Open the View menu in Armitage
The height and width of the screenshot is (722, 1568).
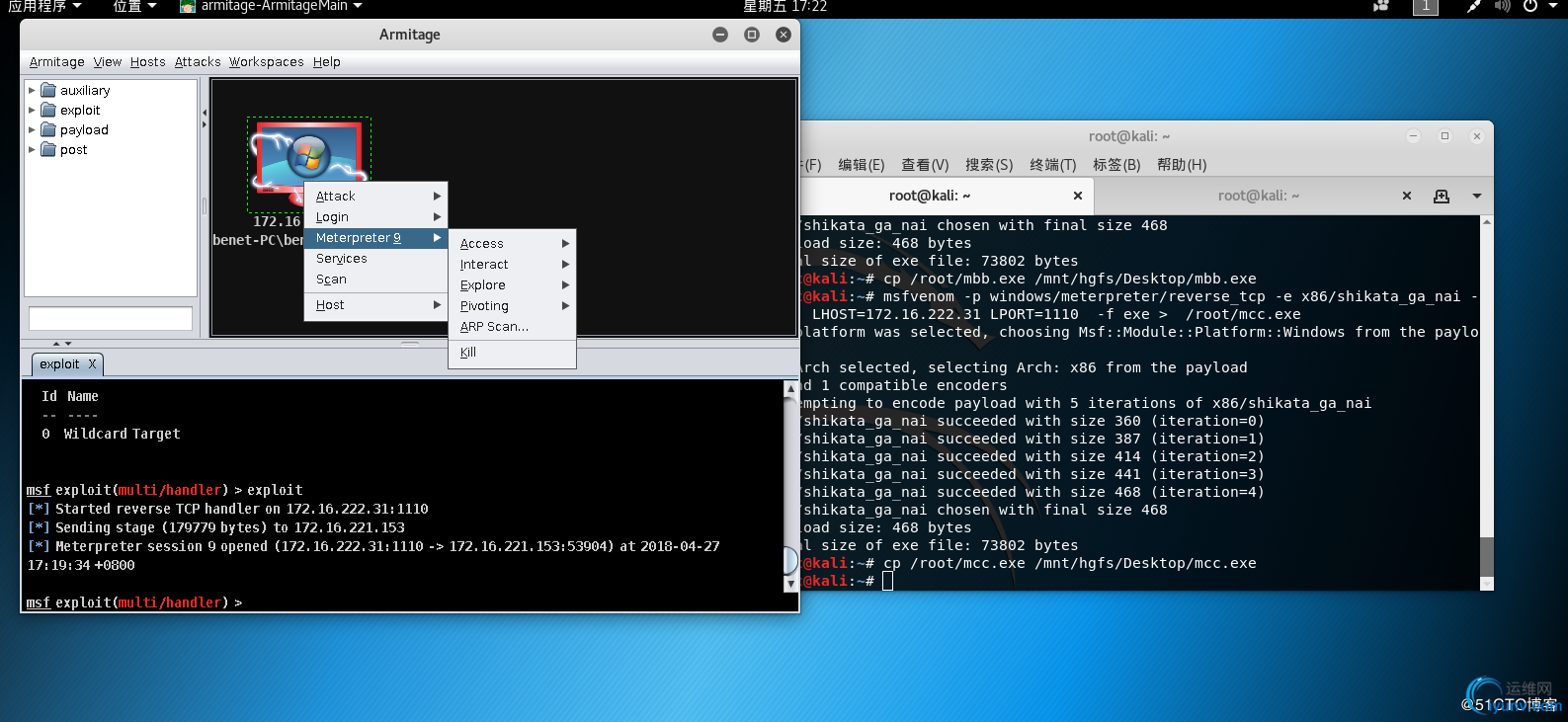tap(108, 61)
